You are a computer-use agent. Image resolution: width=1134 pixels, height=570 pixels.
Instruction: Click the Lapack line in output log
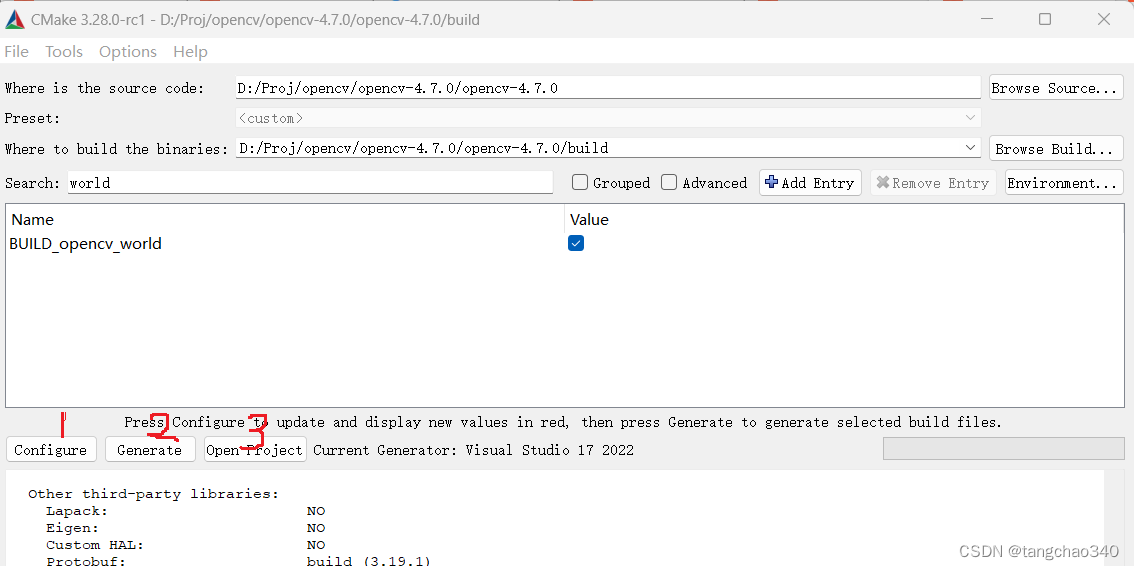click(186, 511)
